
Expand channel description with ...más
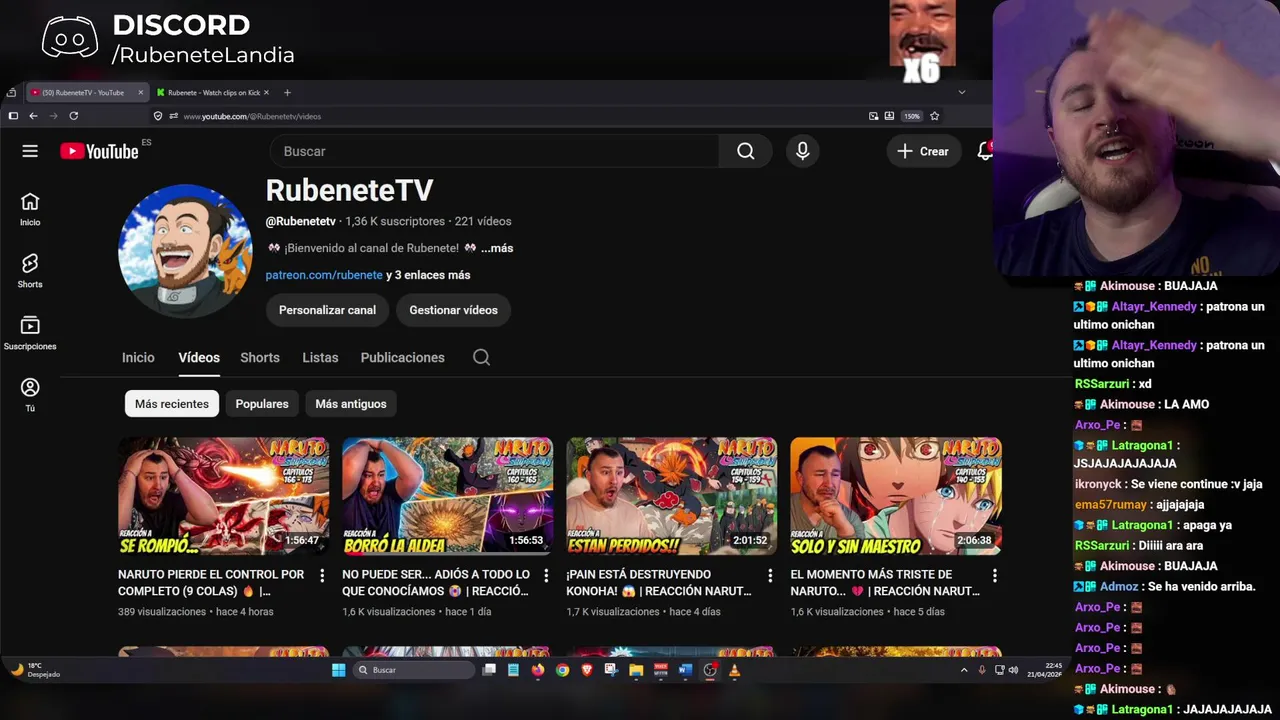497,248
